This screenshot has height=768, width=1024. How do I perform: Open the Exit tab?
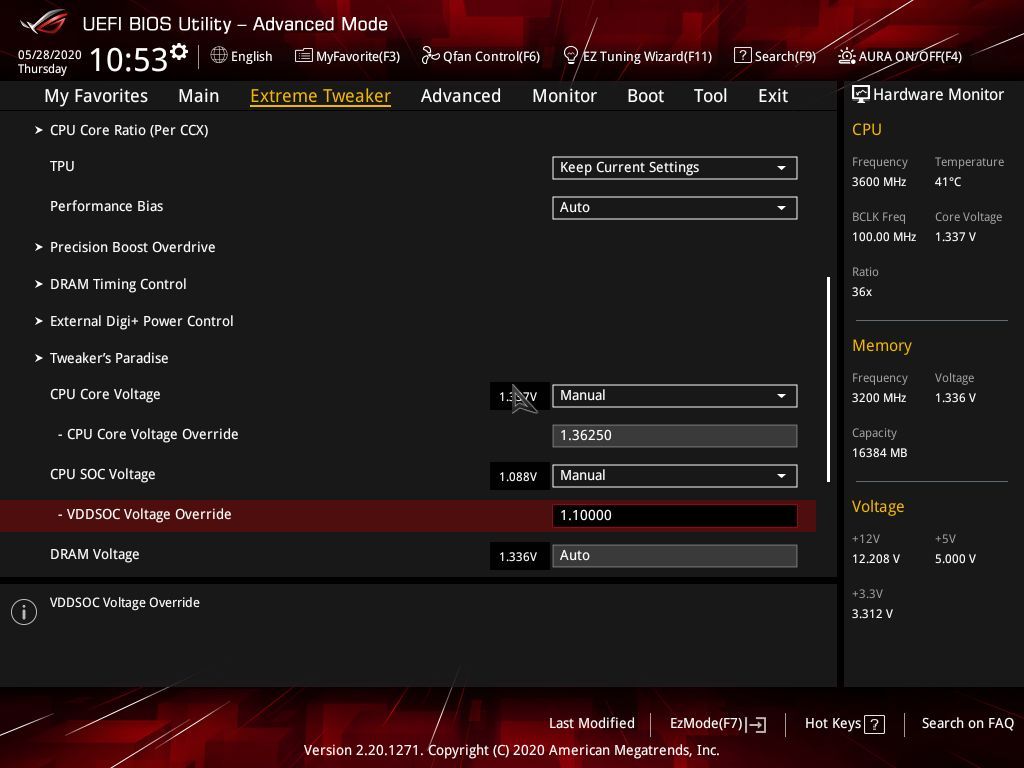(773, 96)
